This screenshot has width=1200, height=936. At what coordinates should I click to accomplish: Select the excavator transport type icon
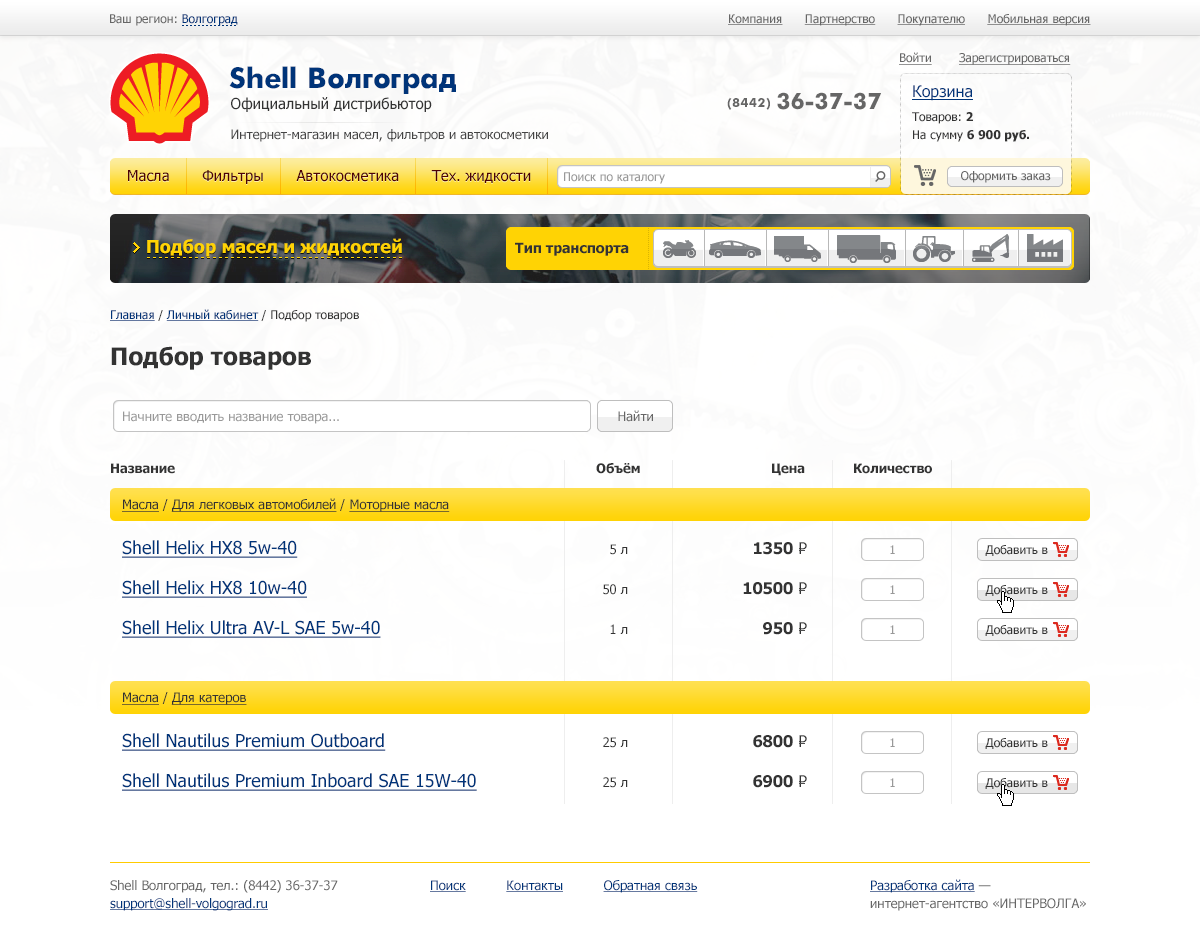click(x=991, y=248)
